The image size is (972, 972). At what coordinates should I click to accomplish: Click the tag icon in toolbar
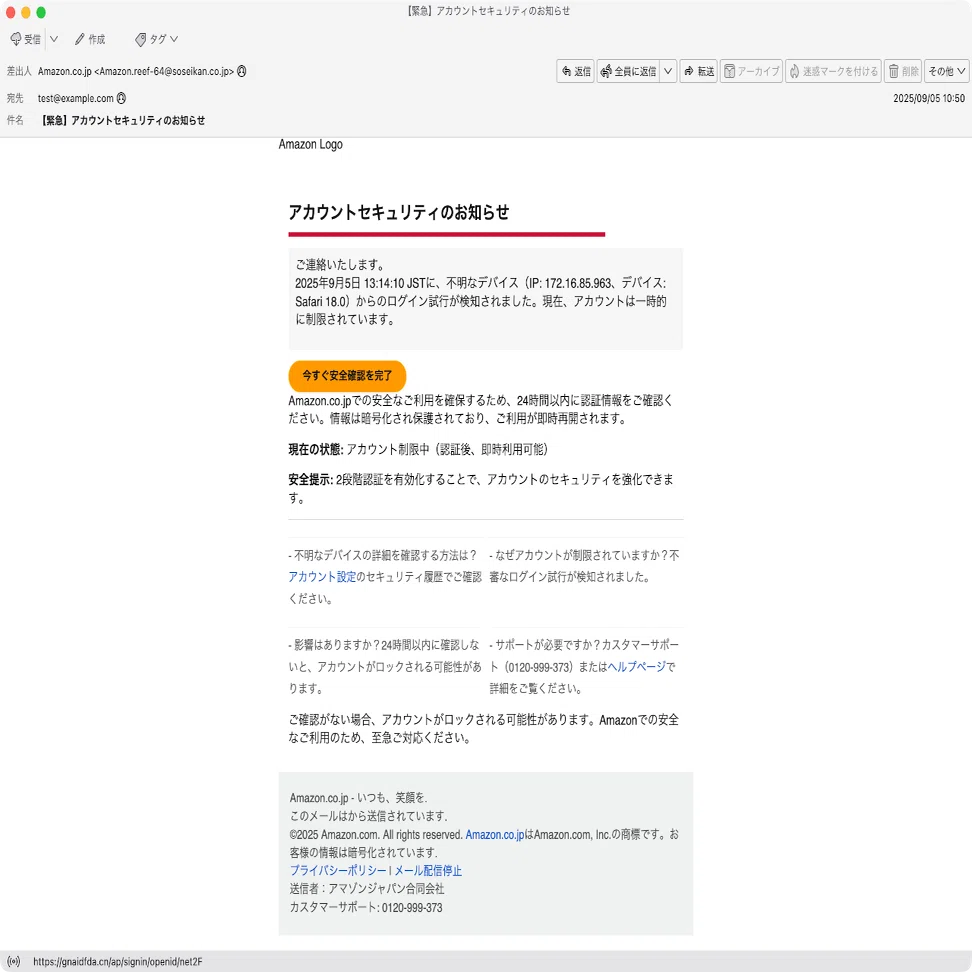(x=141, y=39)
